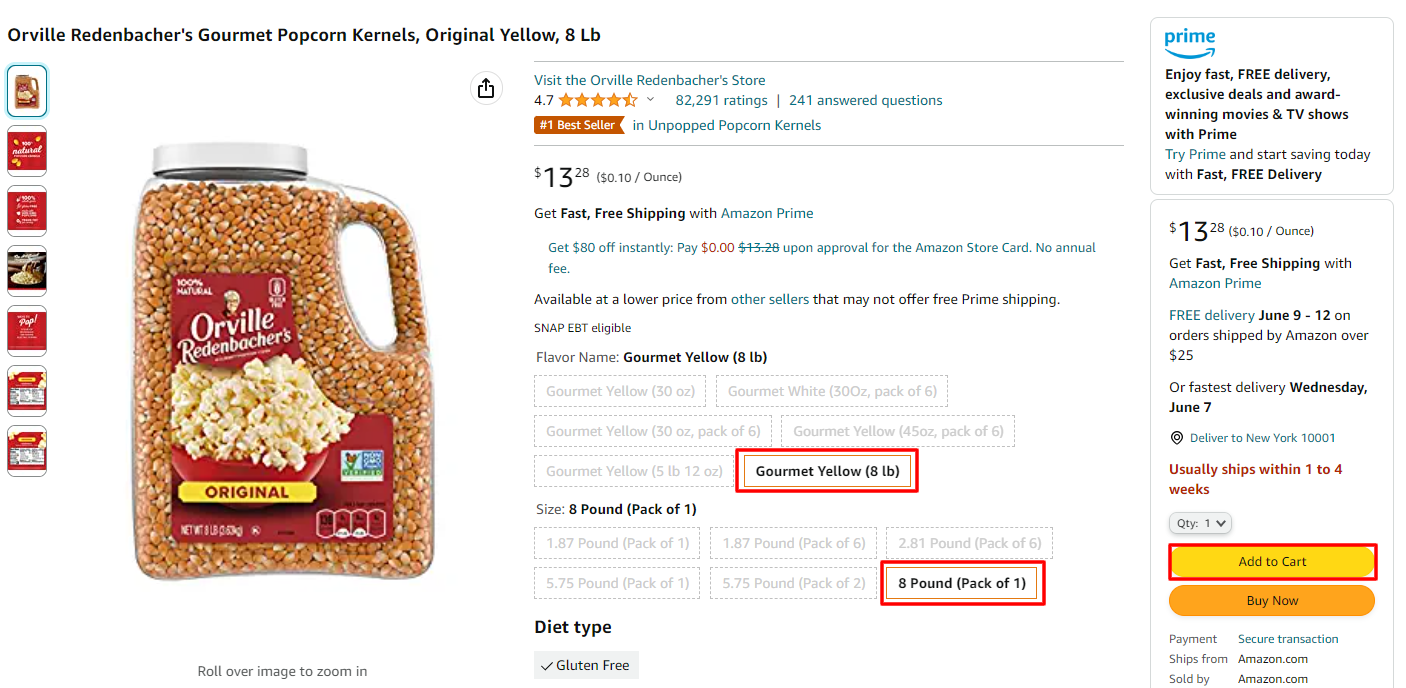Click the Prime logo at the top right

1191,43
